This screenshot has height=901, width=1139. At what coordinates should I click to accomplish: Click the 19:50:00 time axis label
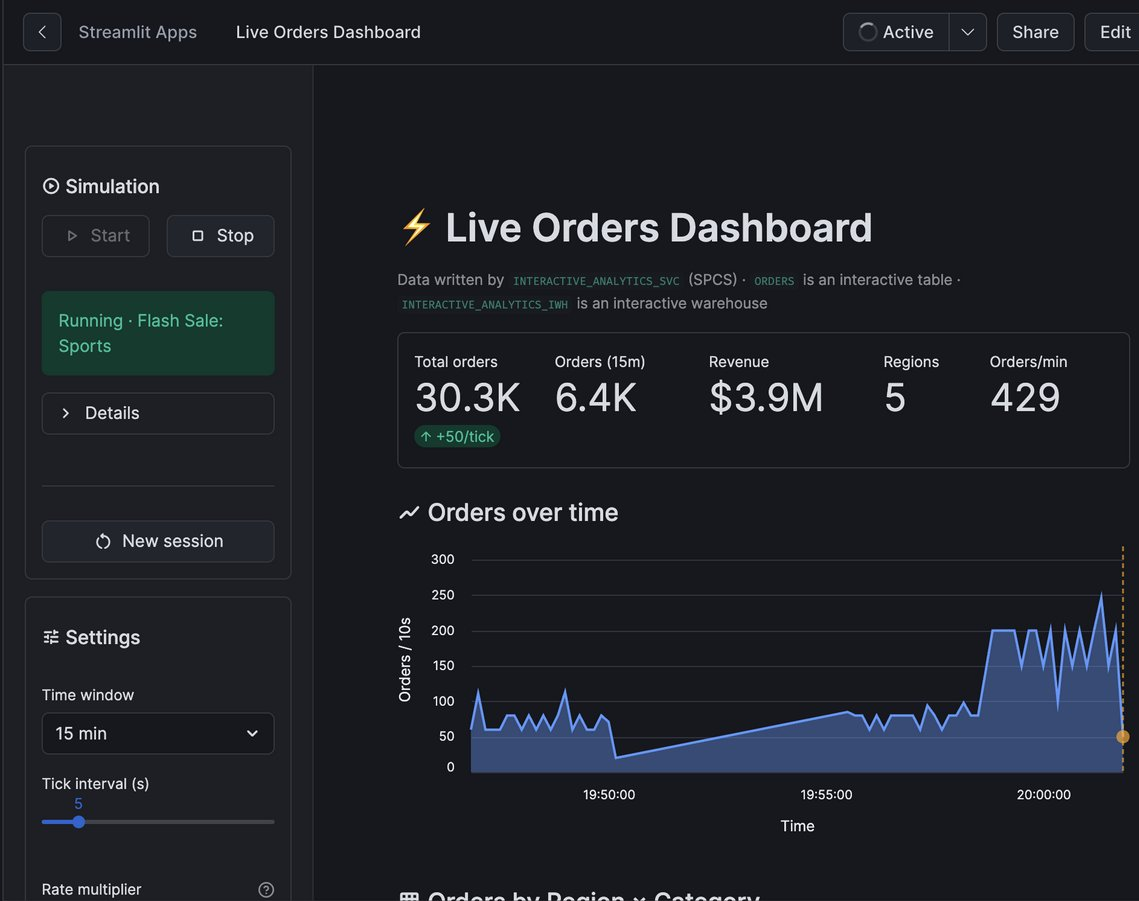click(x=609, y=795)
